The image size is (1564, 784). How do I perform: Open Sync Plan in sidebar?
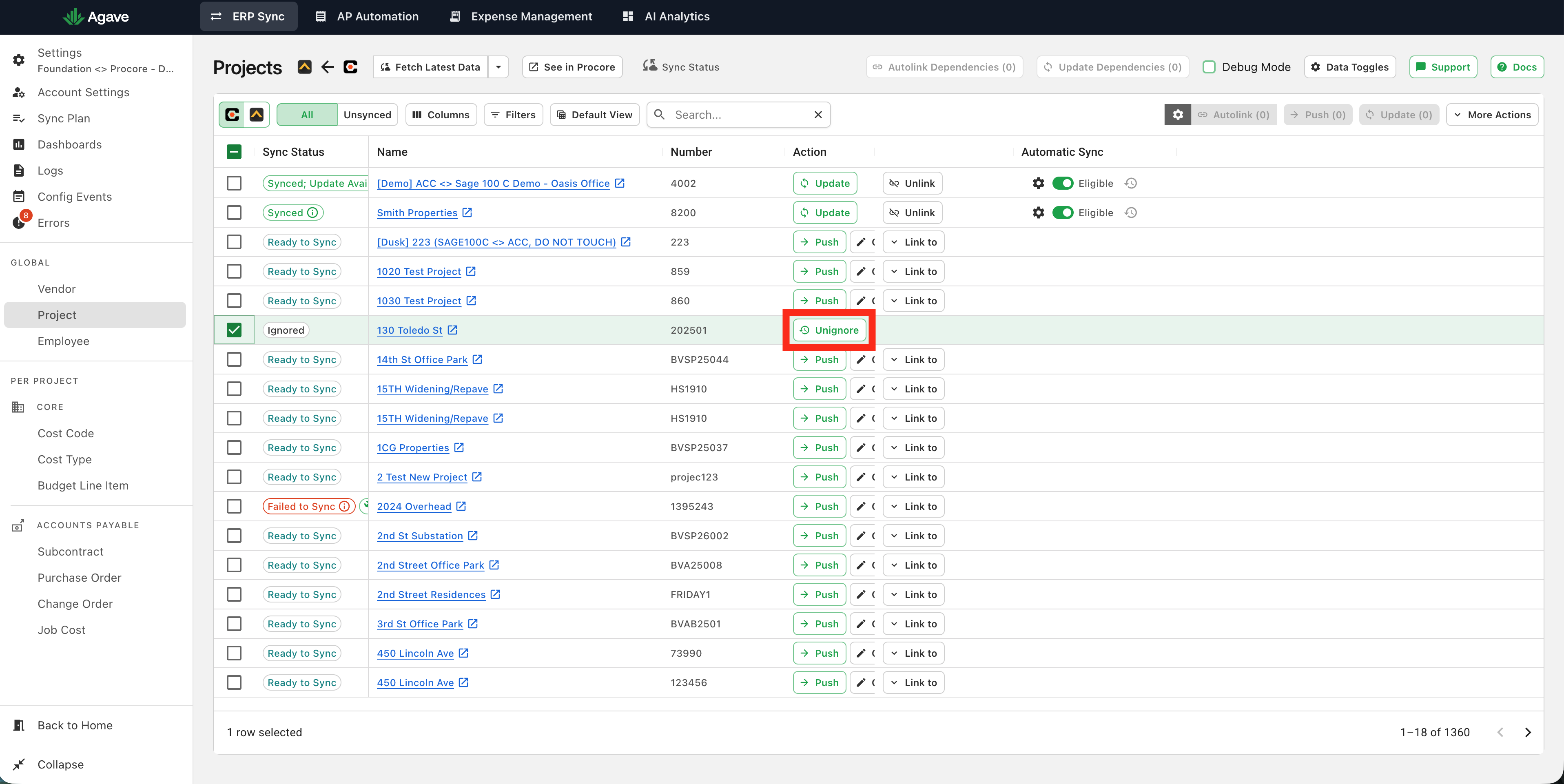click(64, 118)
